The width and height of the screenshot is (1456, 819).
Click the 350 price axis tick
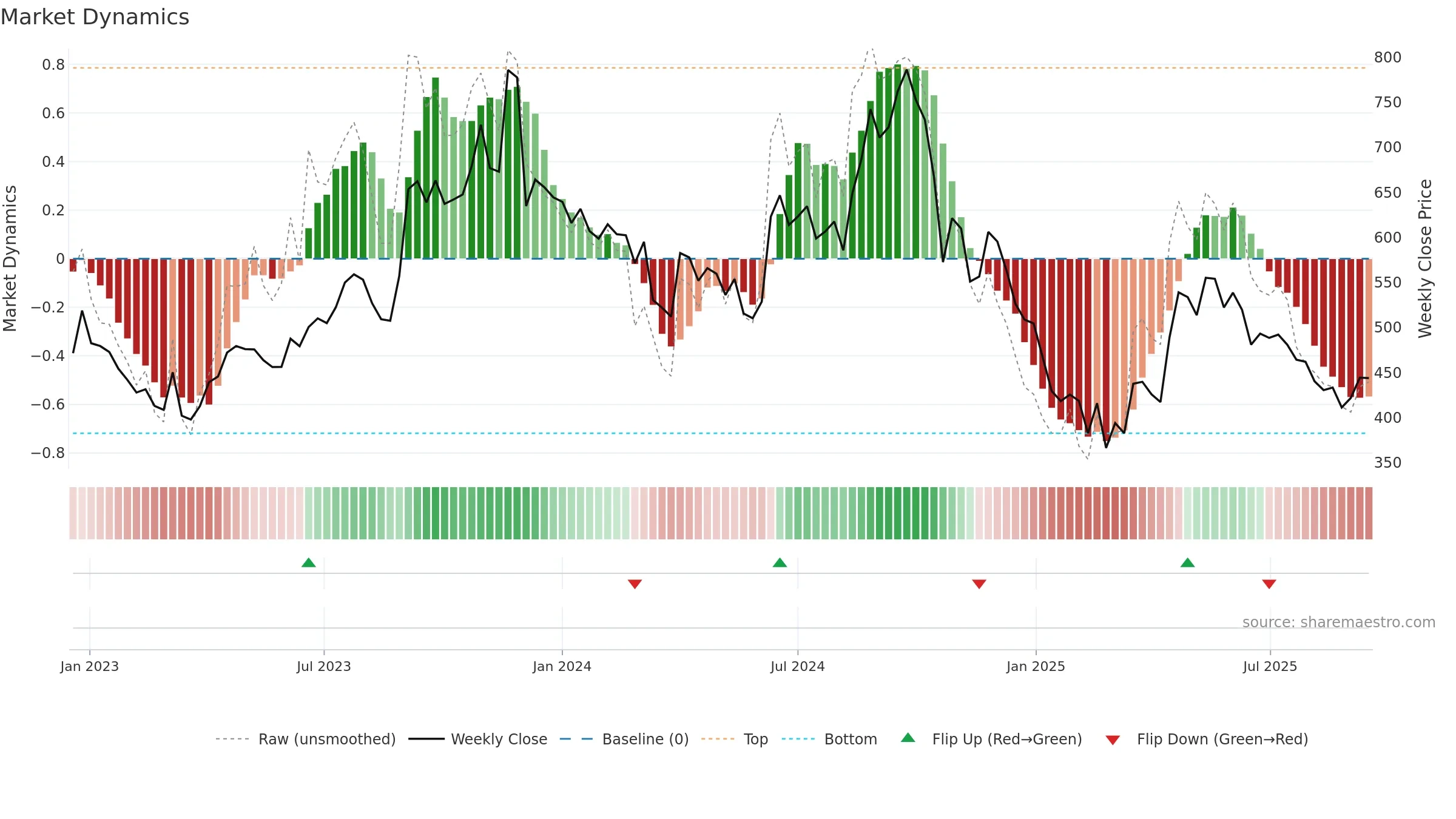[x=1388, y=462]
